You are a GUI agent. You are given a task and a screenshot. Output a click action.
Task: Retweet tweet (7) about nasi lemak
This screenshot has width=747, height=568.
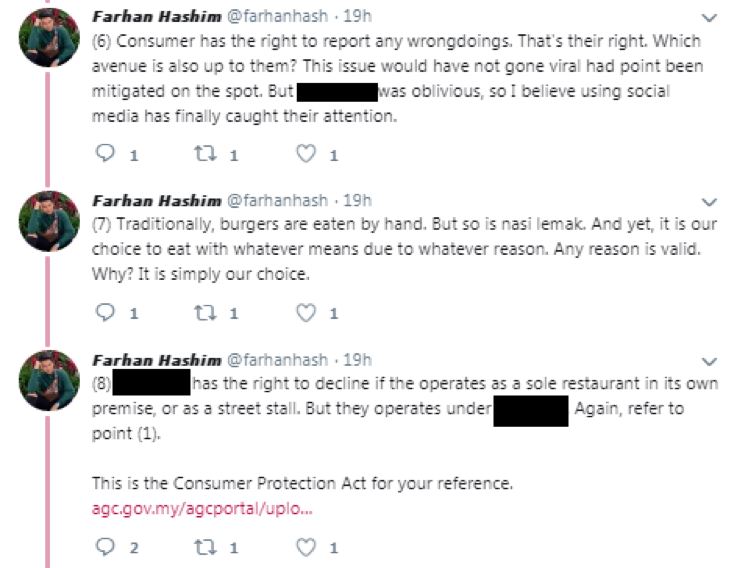click(x=205, y=313)
